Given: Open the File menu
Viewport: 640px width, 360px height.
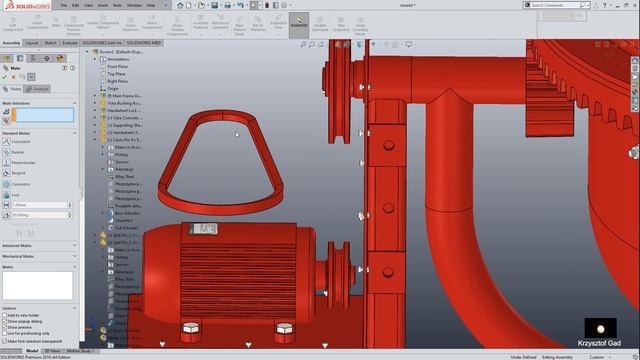Looking at the screenshot, I should click(64, 5).
